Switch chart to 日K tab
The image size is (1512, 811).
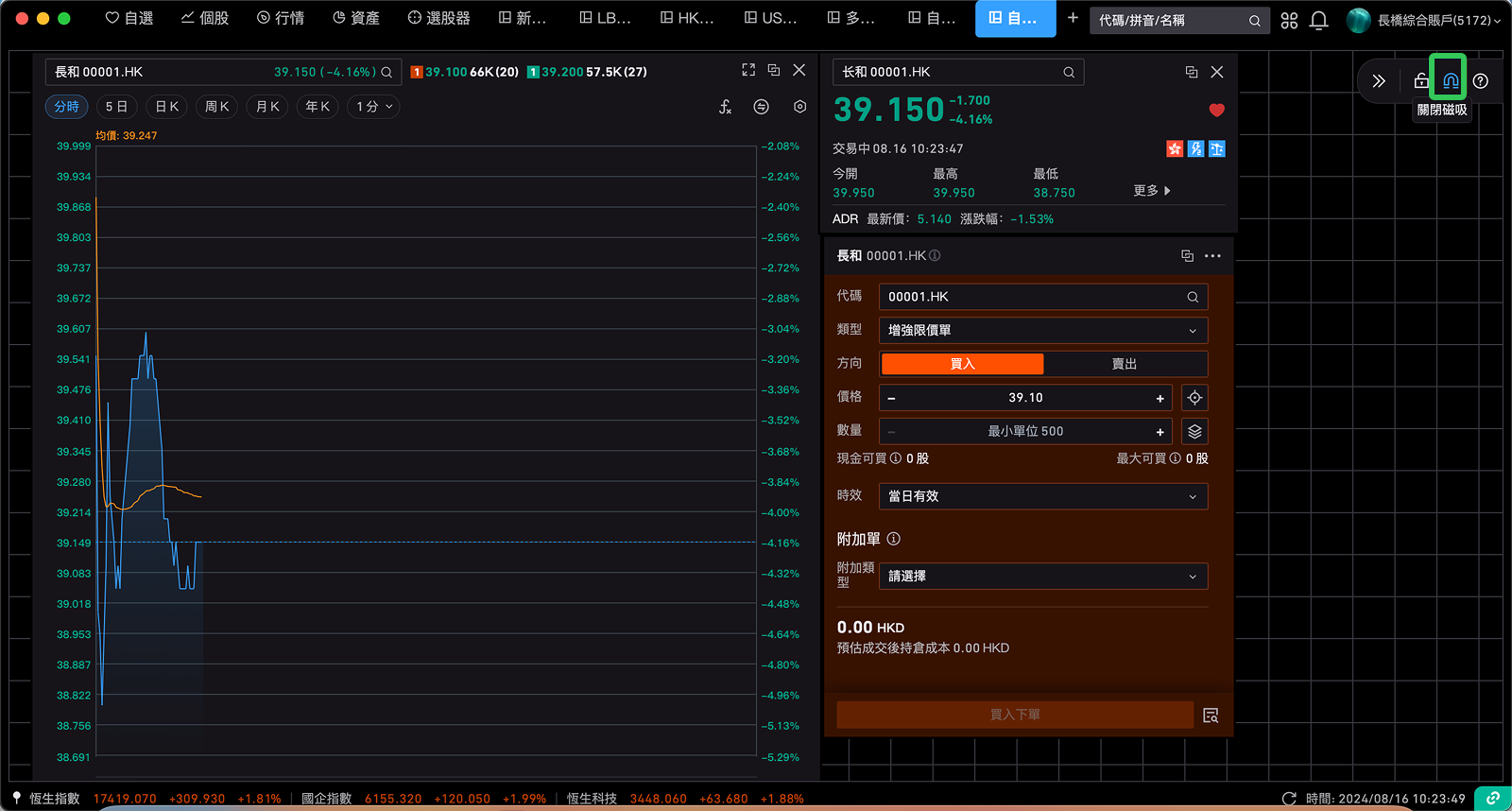click(166, 107)
